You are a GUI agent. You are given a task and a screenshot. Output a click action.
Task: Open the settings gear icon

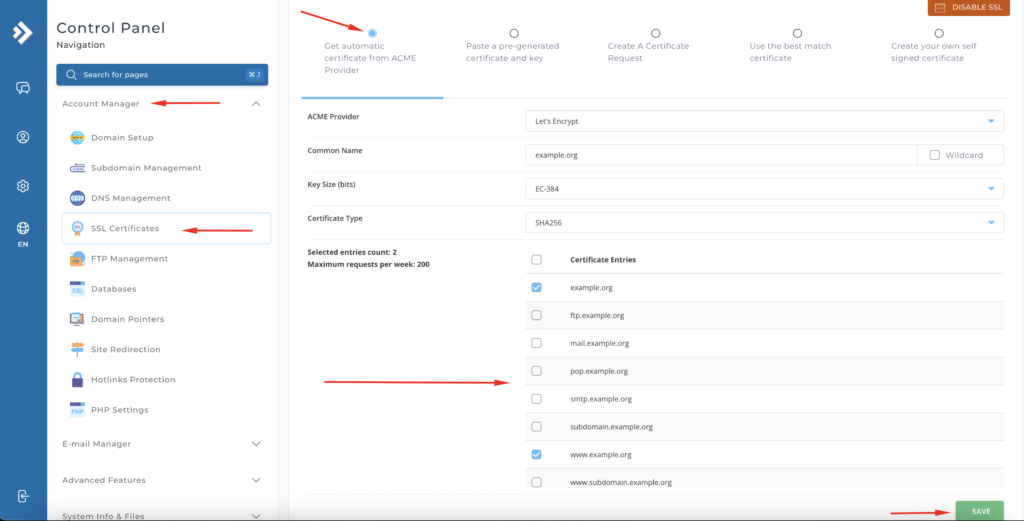coord(23,186)
